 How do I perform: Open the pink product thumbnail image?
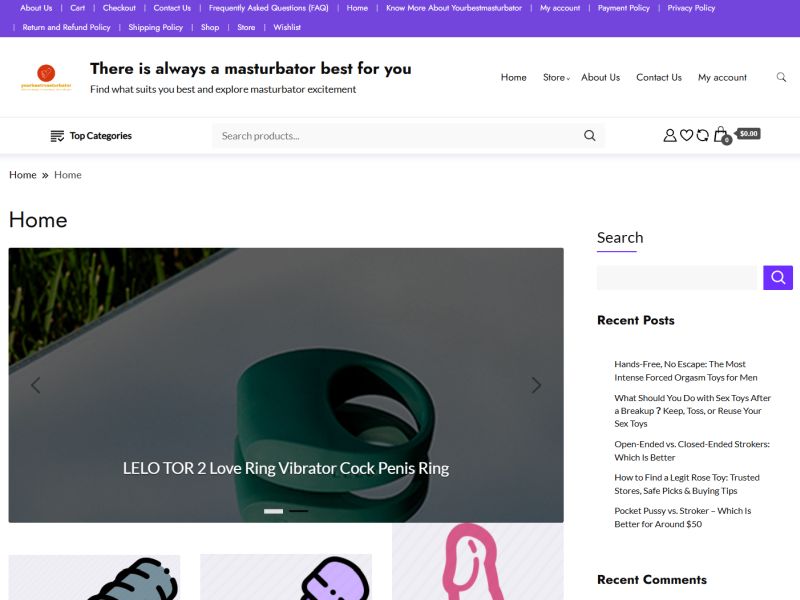click(478, 561)
